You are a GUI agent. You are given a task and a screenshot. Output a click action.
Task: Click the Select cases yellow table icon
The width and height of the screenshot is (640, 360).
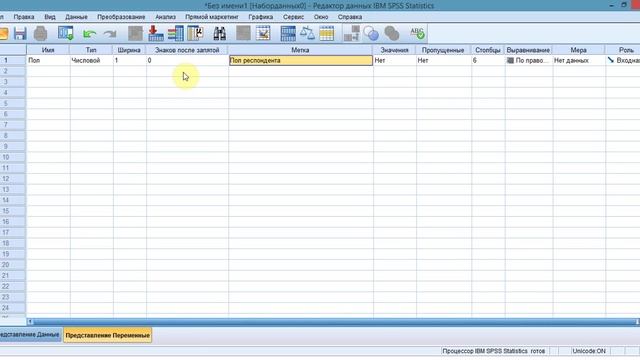327,33
